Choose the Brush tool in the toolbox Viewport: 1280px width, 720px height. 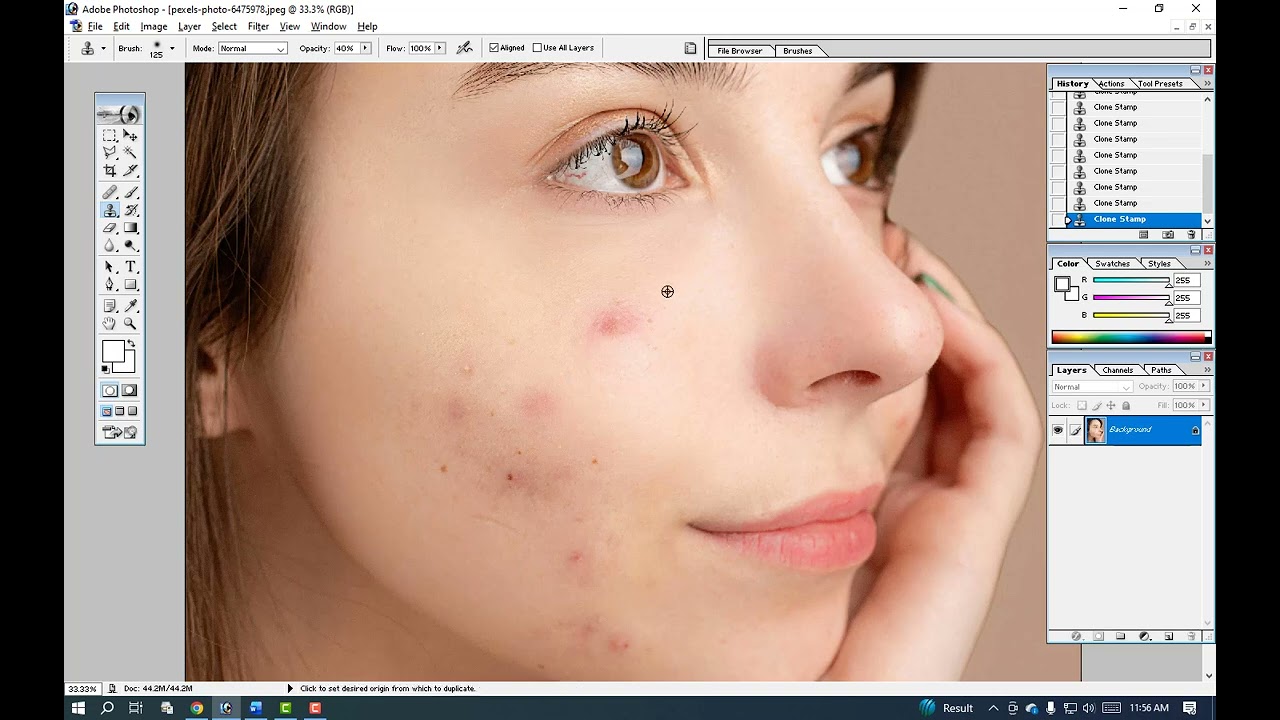pyautogui.click(x=130, y=192)
